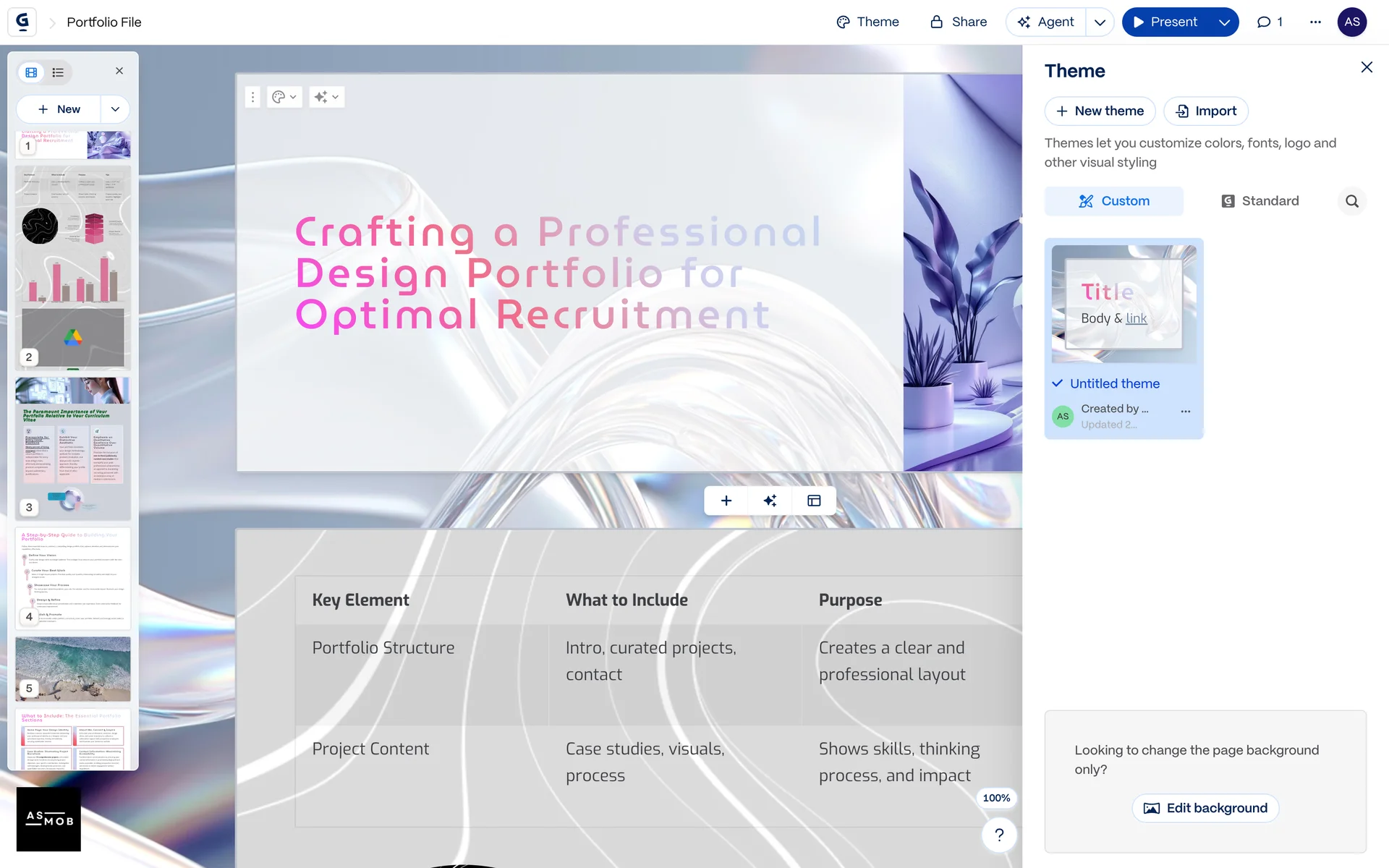Click the Edit background button

(1205, 808)
